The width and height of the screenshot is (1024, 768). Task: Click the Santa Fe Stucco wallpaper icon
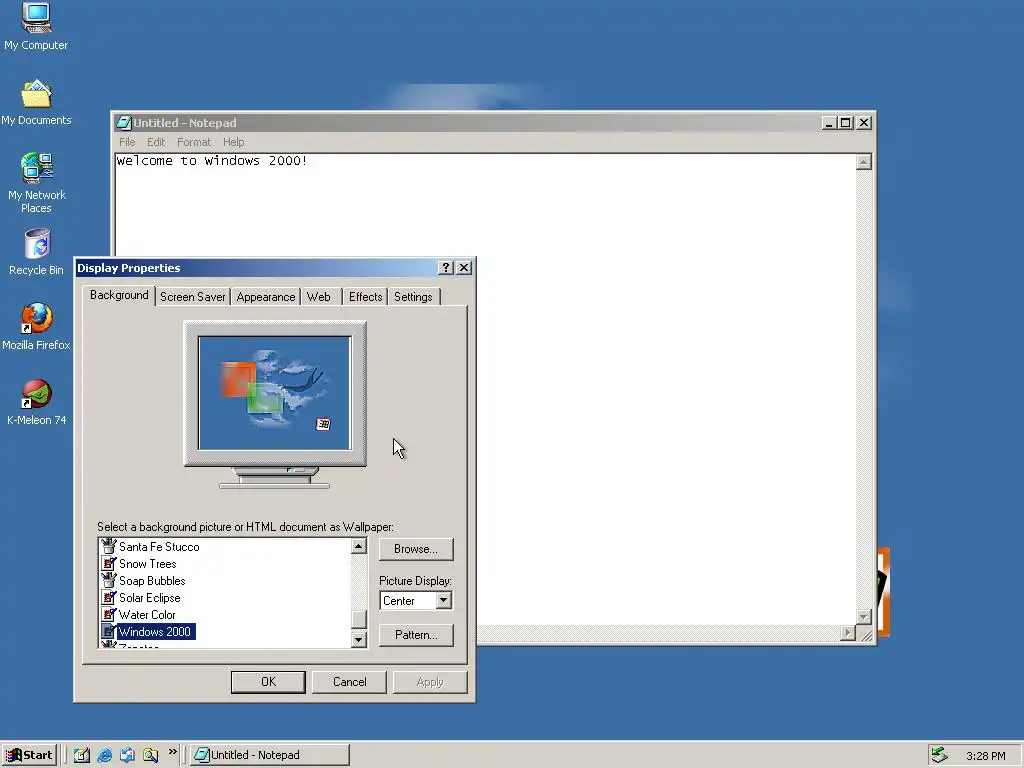tap(108, 546)
